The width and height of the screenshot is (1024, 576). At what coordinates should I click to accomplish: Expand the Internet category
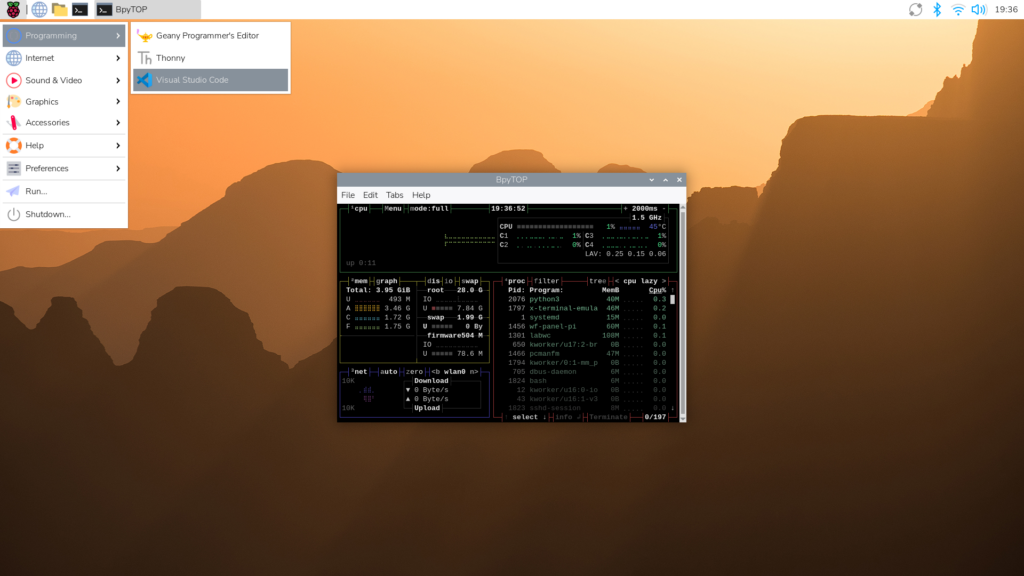pyautogui.click(x=64, y=58)
